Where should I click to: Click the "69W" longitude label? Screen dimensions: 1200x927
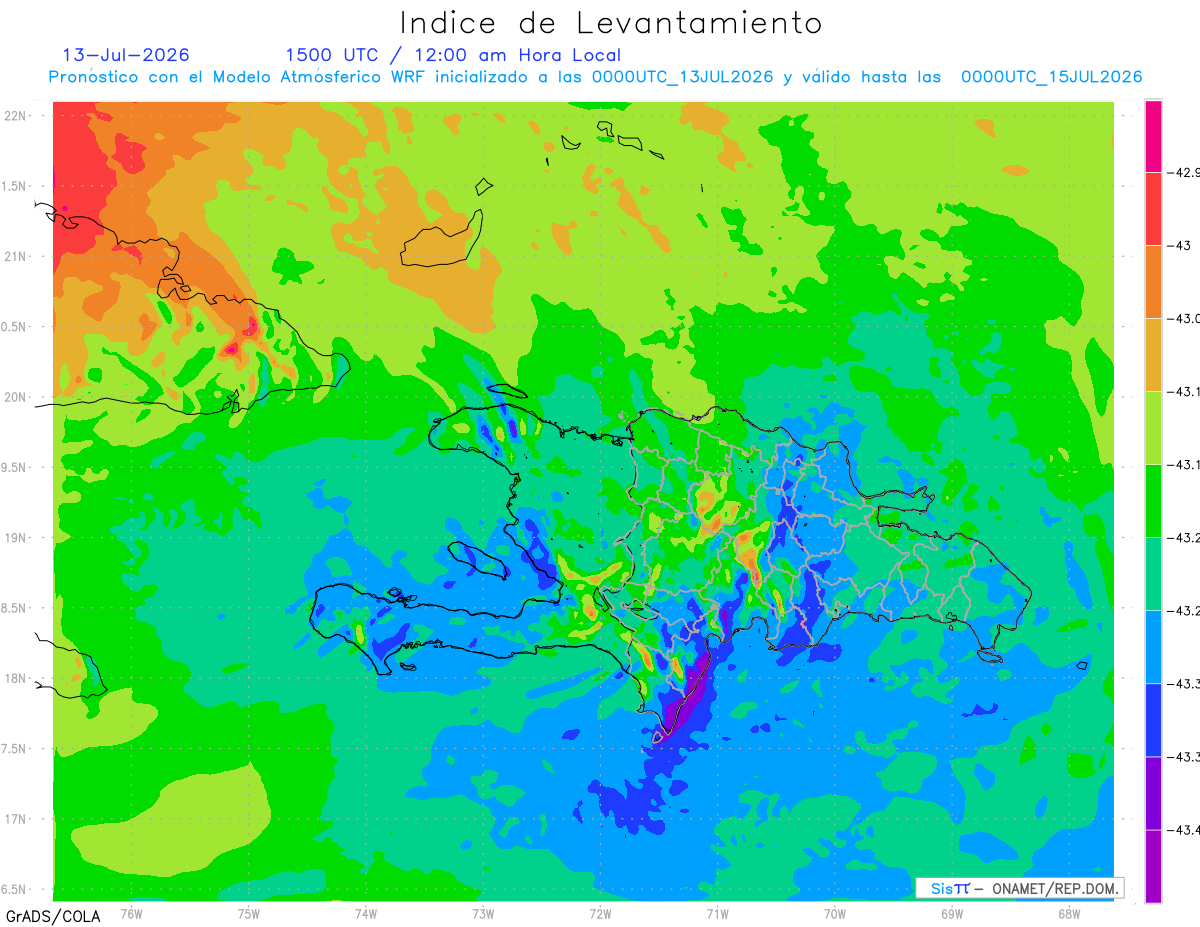952,913
